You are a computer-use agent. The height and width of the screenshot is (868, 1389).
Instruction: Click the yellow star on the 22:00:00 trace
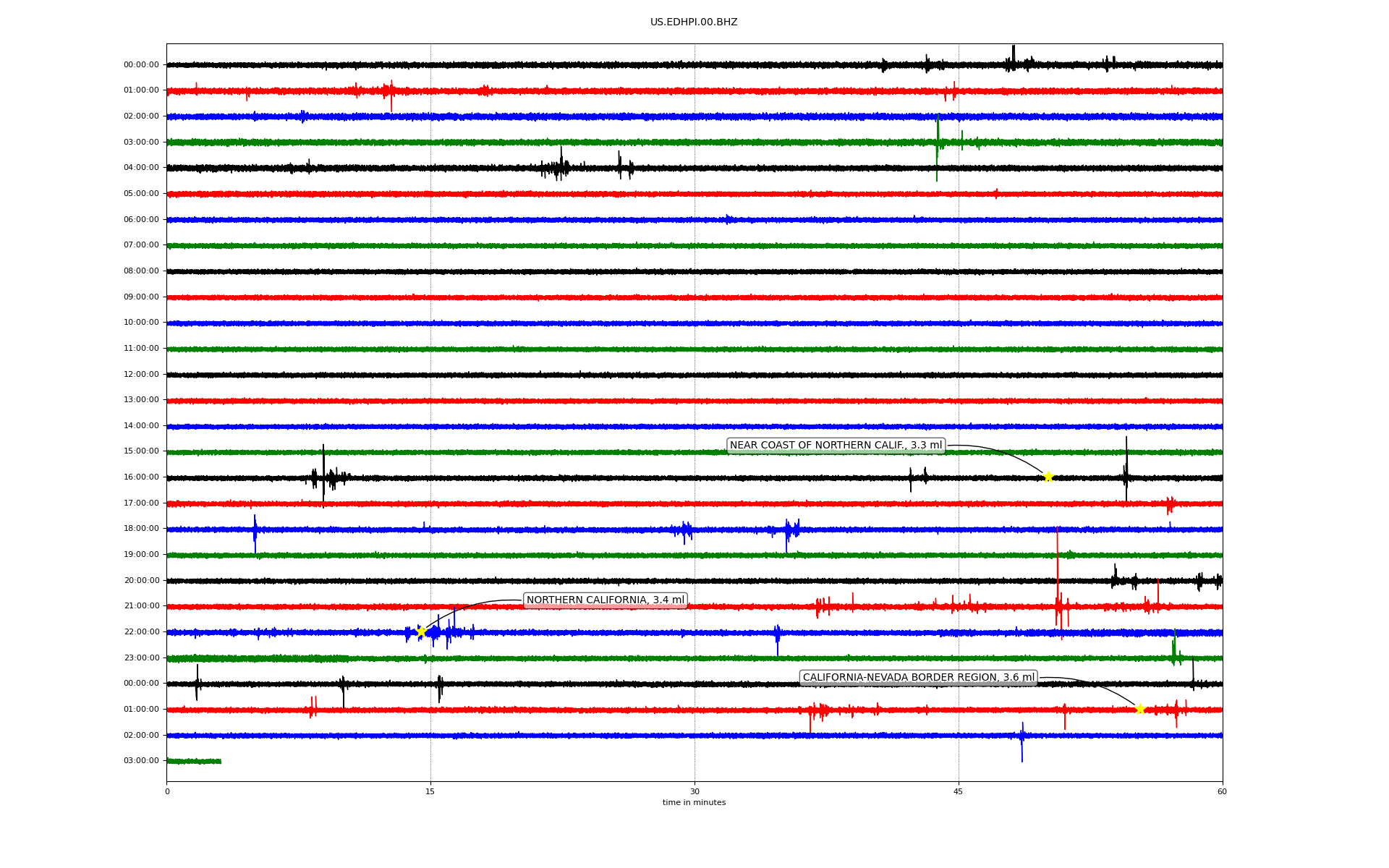(x=421, y=632)
